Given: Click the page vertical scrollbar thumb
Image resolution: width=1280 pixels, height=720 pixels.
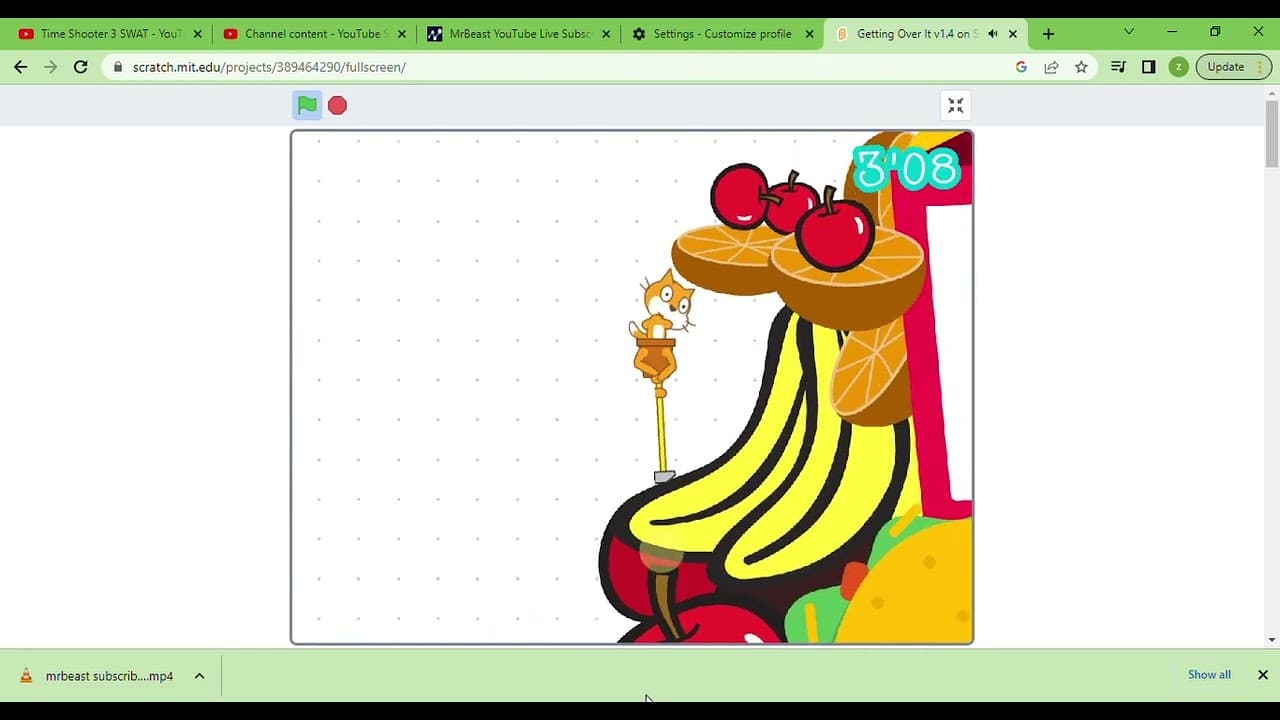Looking at the screenshot, I should [1272, 134].
